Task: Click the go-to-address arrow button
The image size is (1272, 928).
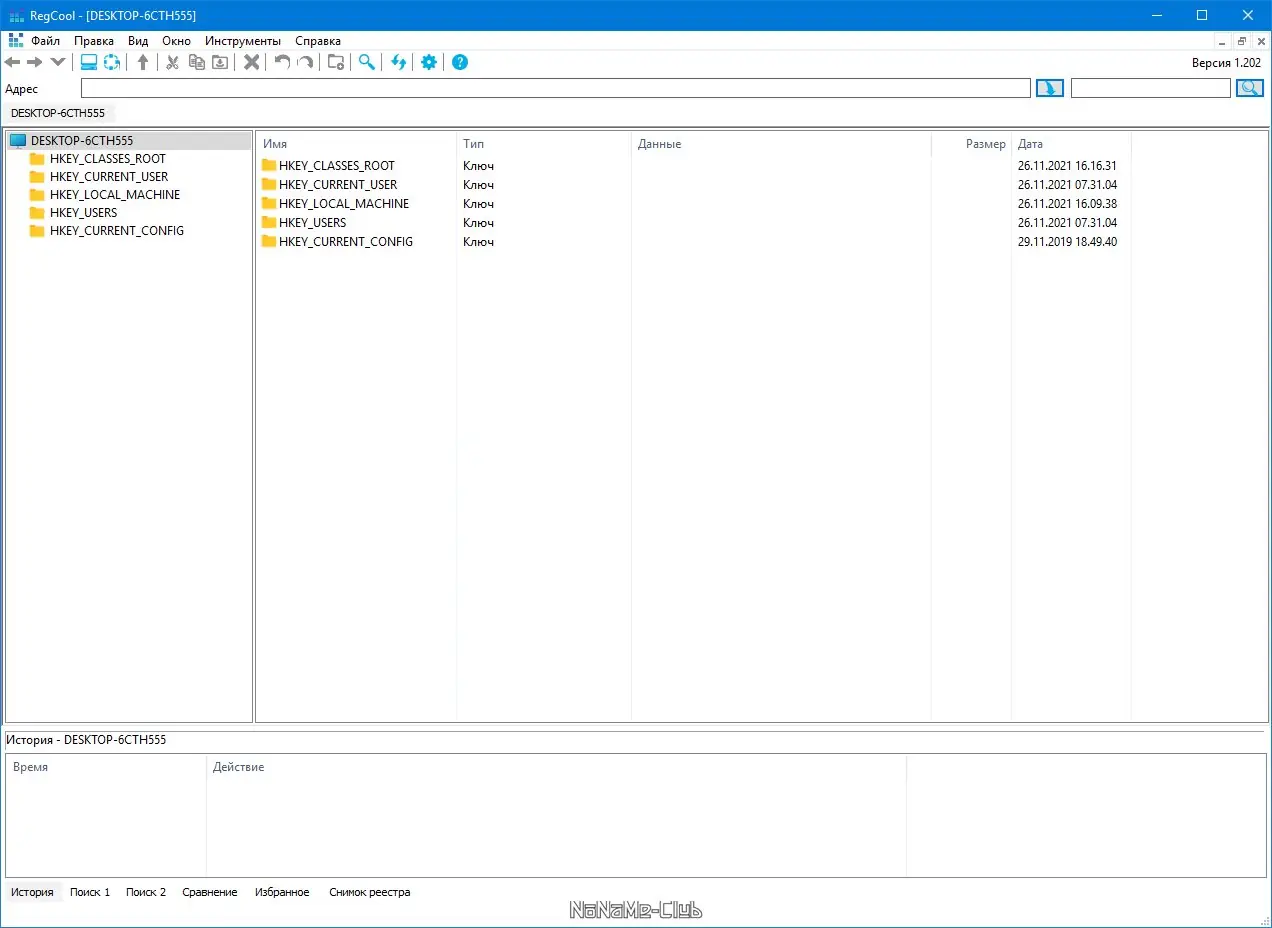Action: (x=1049, y=88)
